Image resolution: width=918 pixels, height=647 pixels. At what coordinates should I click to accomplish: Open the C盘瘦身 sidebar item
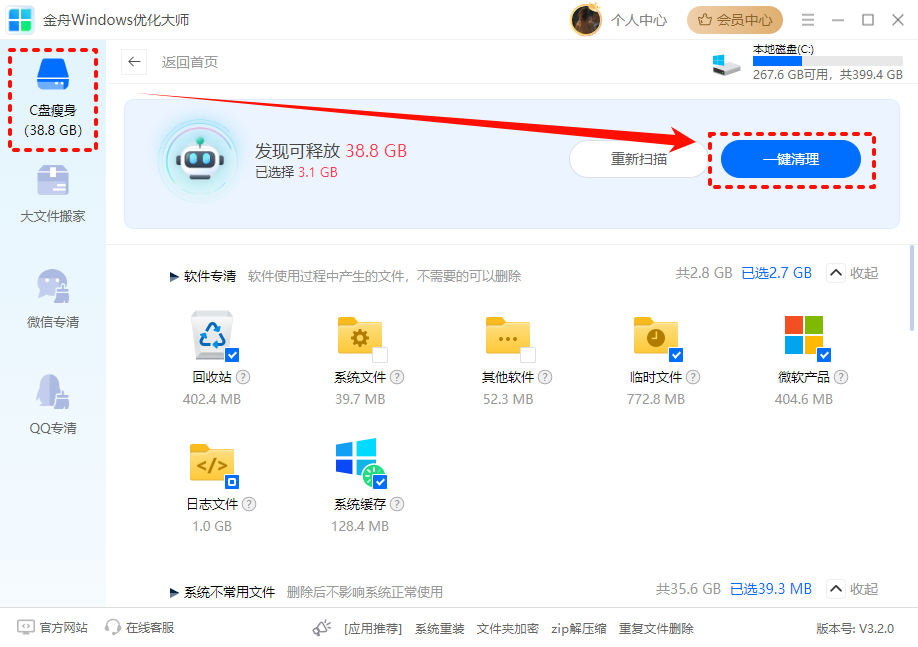[x=53, y=100]
